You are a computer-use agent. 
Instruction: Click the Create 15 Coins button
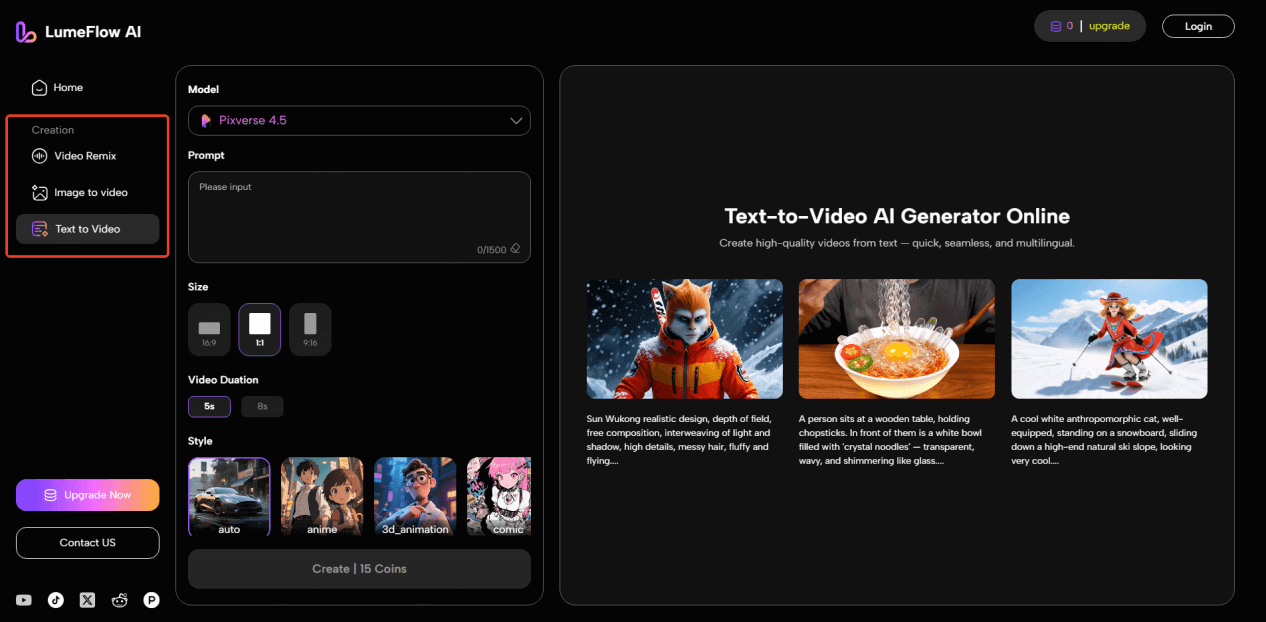click(359, 569)
